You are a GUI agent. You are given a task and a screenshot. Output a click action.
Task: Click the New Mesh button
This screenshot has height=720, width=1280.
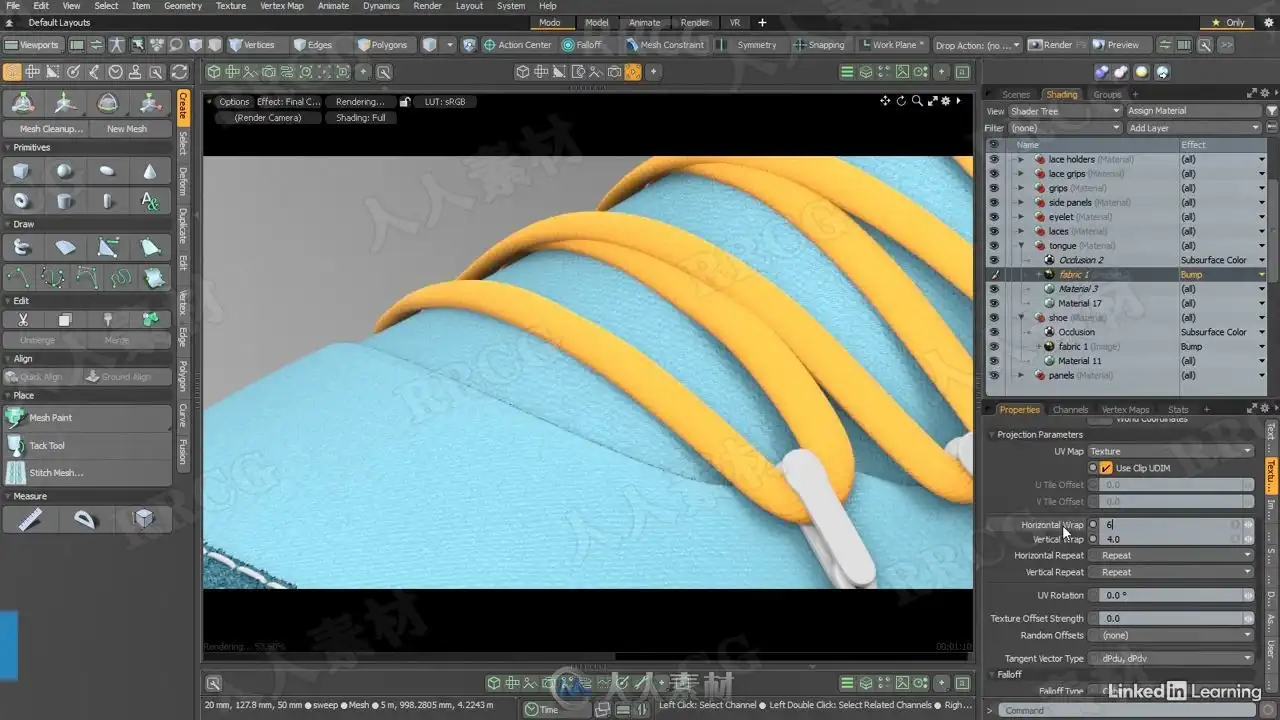pos(127,129)
